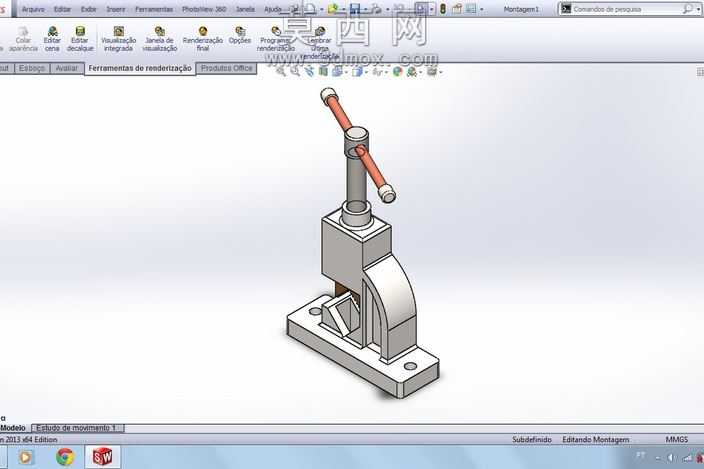Switch to Produtos Office tab

[x=226, y=68]
